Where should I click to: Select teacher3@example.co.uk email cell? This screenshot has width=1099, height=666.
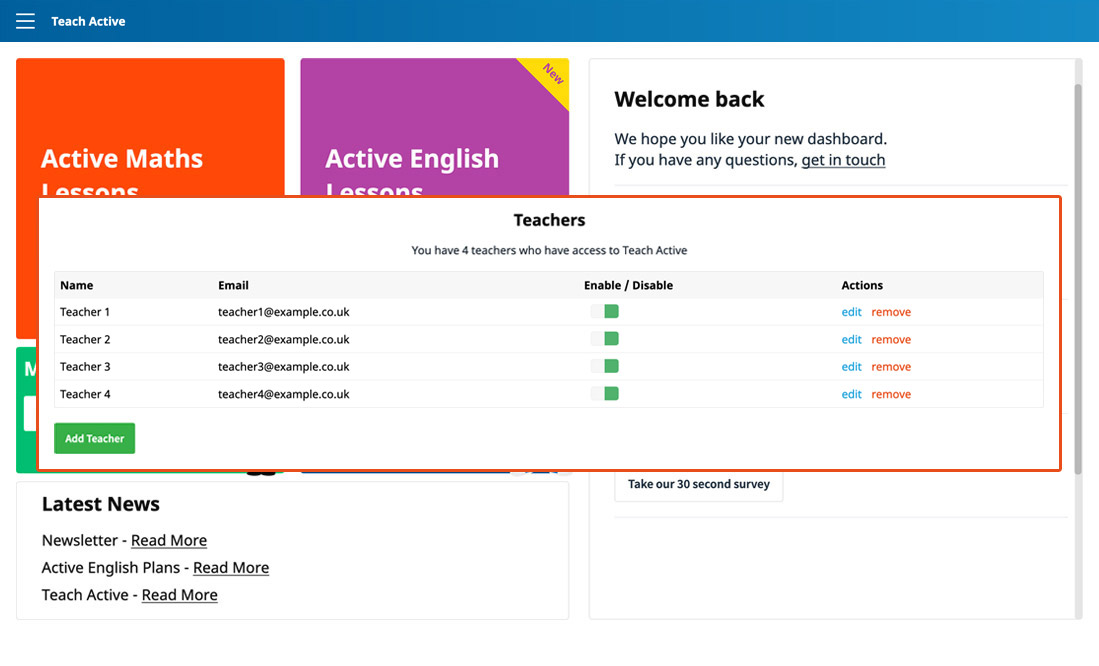pyautogui.click(x=284, y=367)
